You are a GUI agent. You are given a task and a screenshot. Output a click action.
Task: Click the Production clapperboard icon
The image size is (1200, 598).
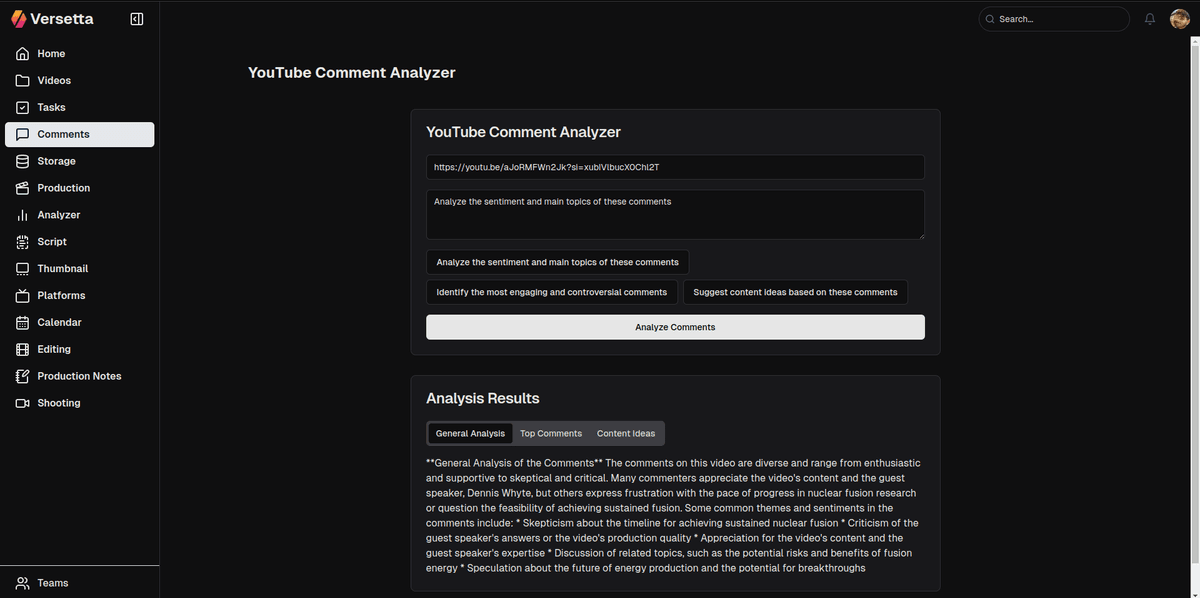point(22,189)
